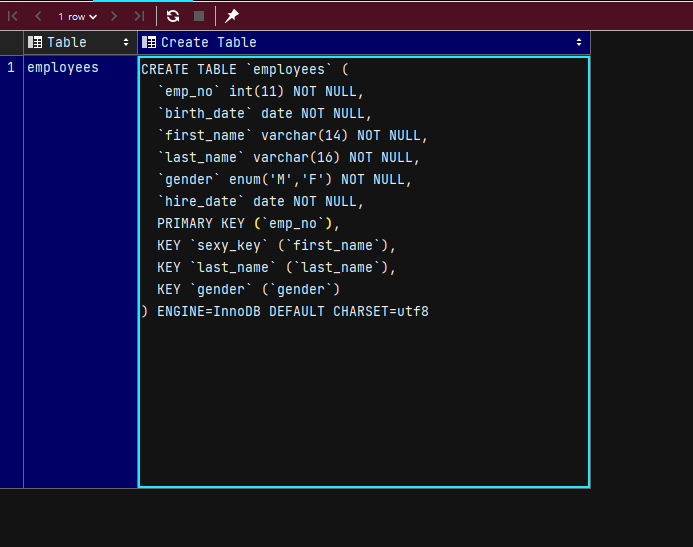The width and height of the screenshot is (693, 547).
Task: Sort by Create Table column arrows
Action: coord(579,42)
